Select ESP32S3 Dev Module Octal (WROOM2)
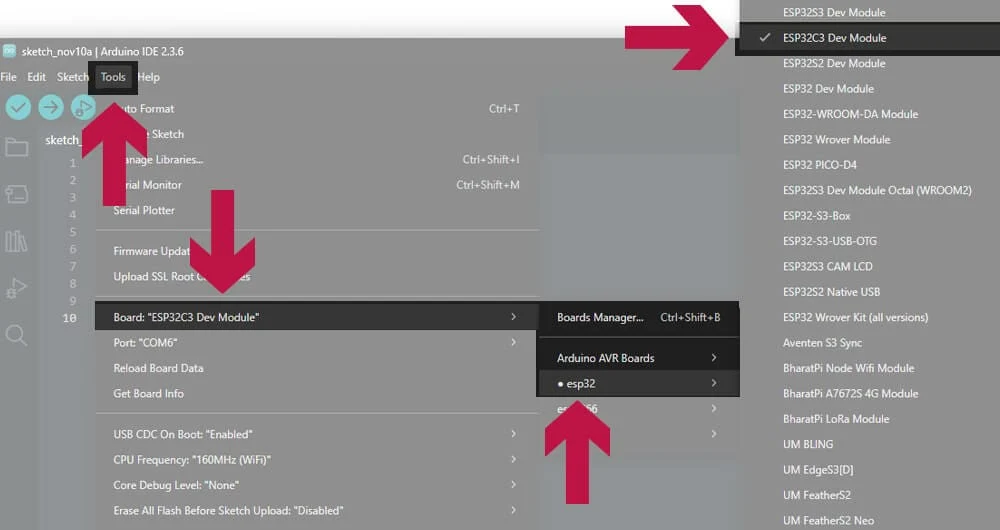Image resolution: width=1000 pixels, height=530 pixels. click(x=867, y=190)
